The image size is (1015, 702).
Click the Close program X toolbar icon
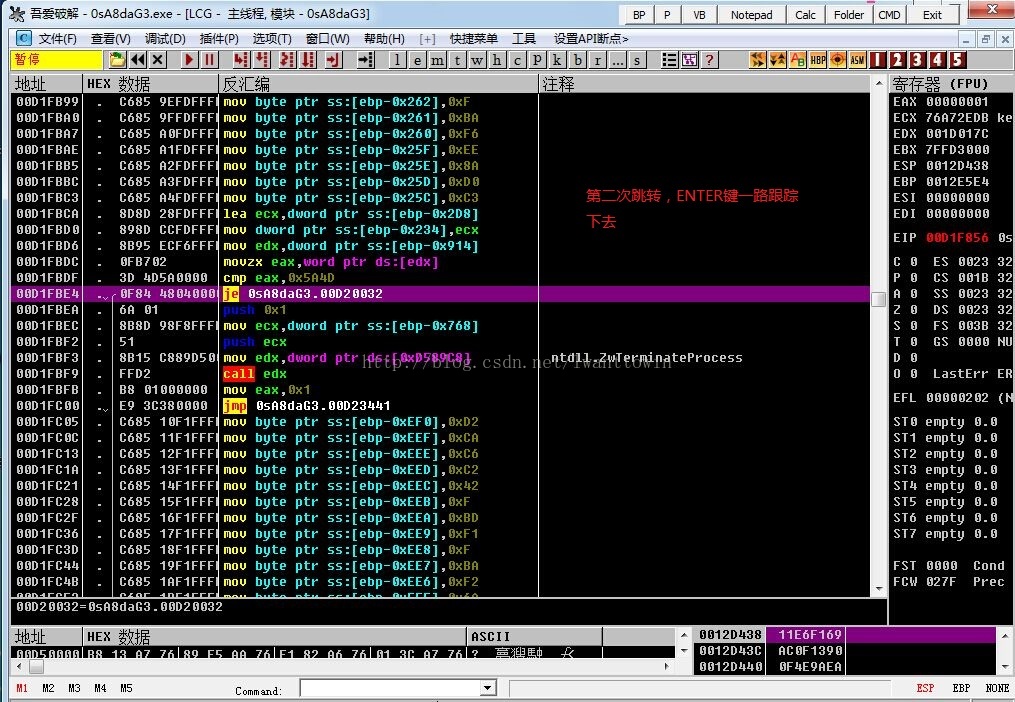point(158,60)
